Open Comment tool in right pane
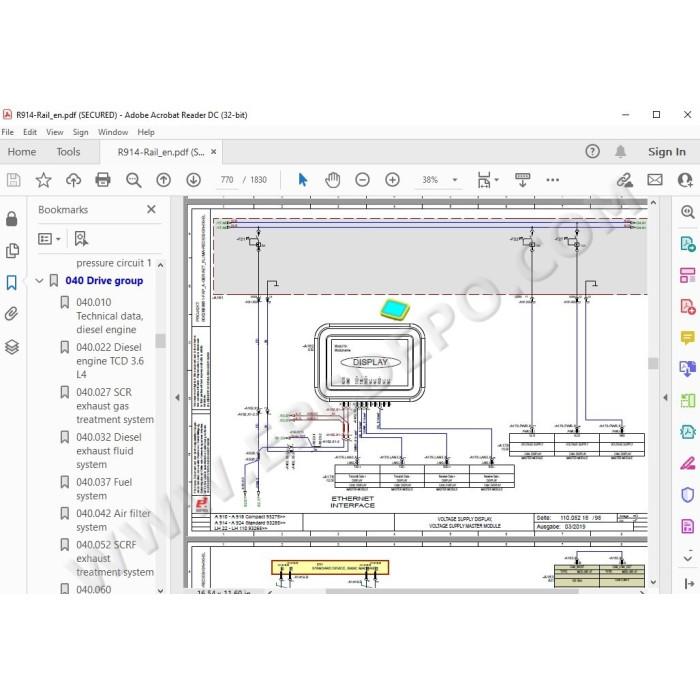700x700 pixels. (688, 338)
